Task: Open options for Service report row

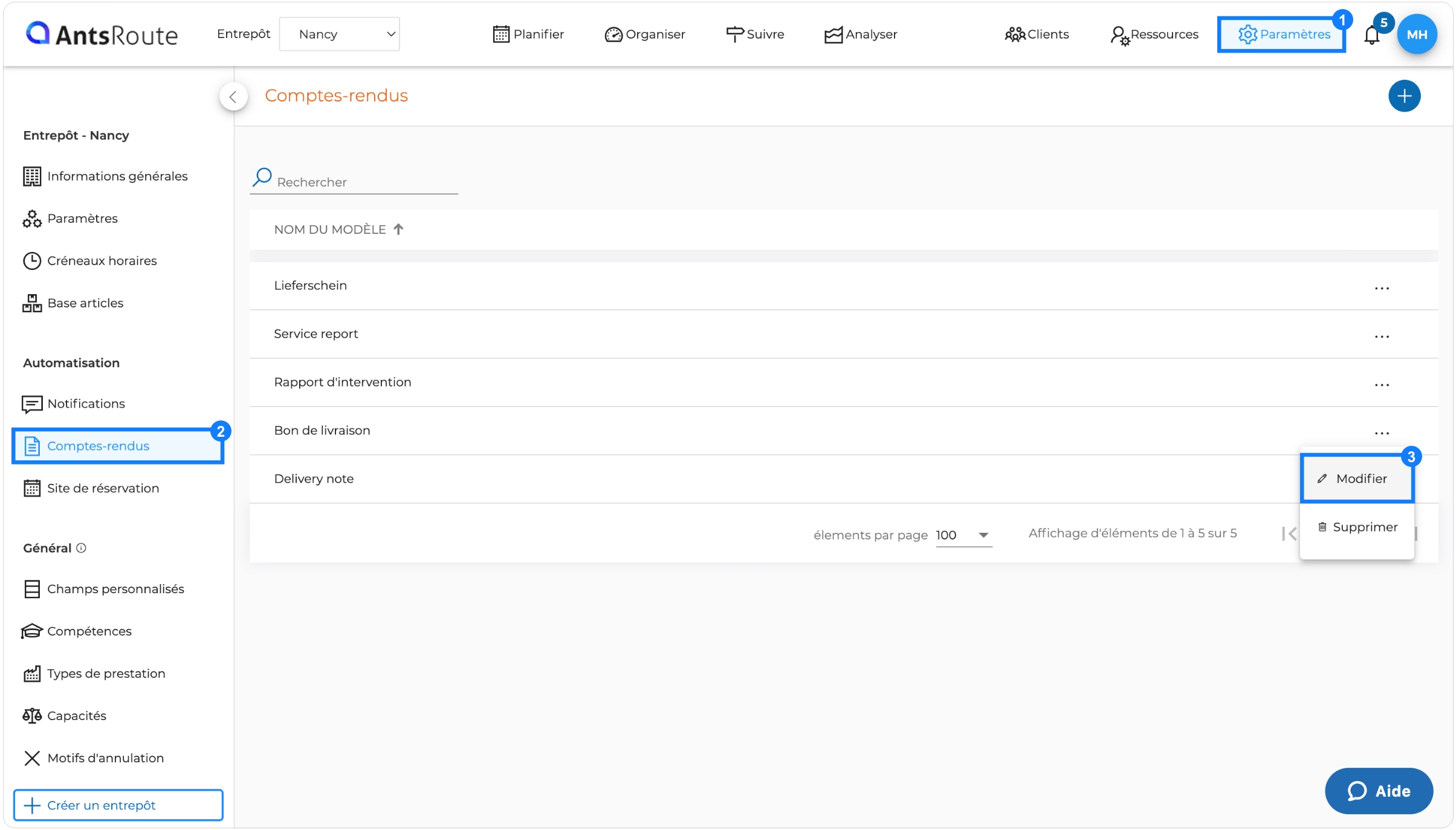Action: coord(1382,336)
